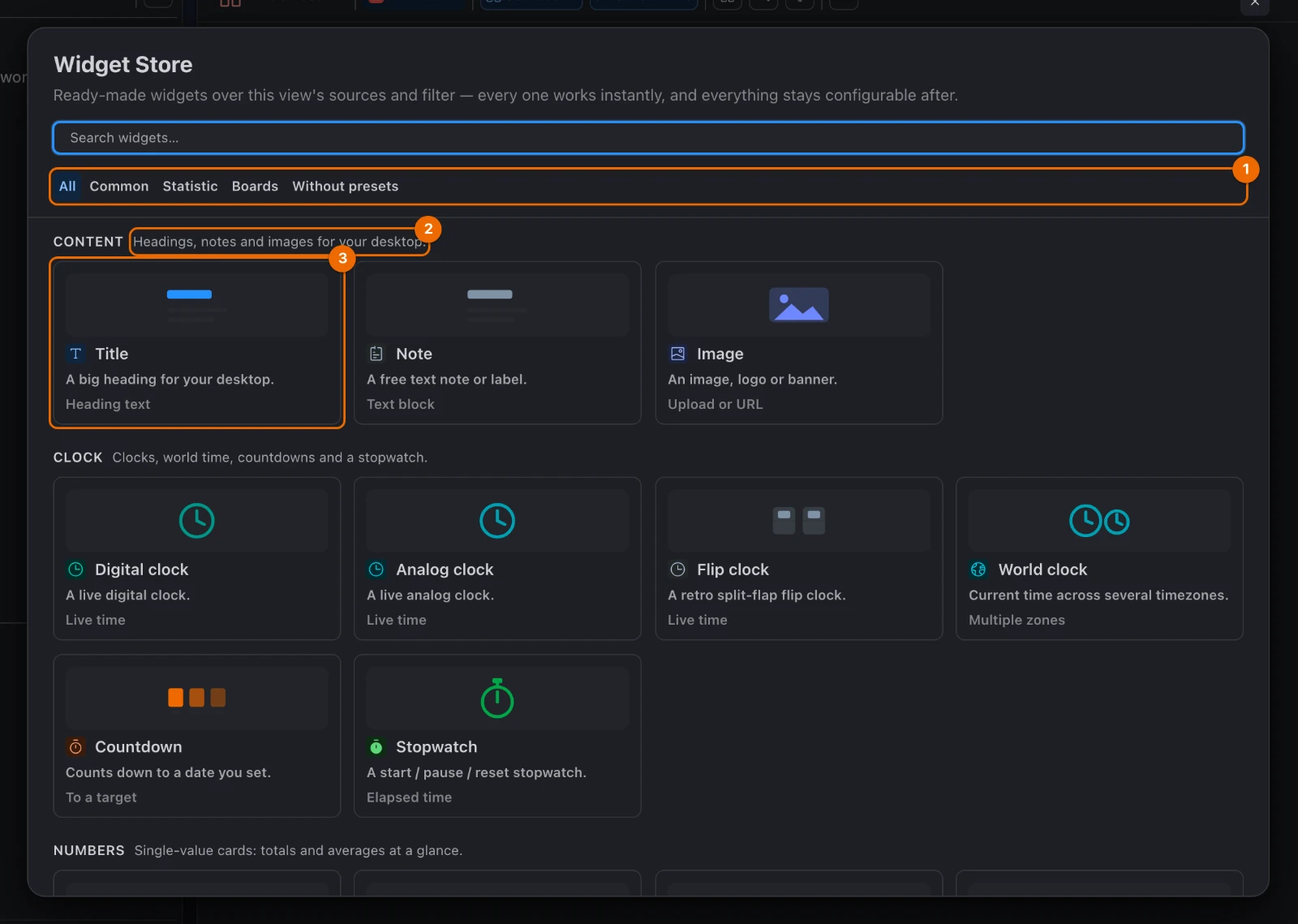This screenshot has height=924, width=1298.
Task: Click the Countdown orange blocks preview
Action: point(197,698)
